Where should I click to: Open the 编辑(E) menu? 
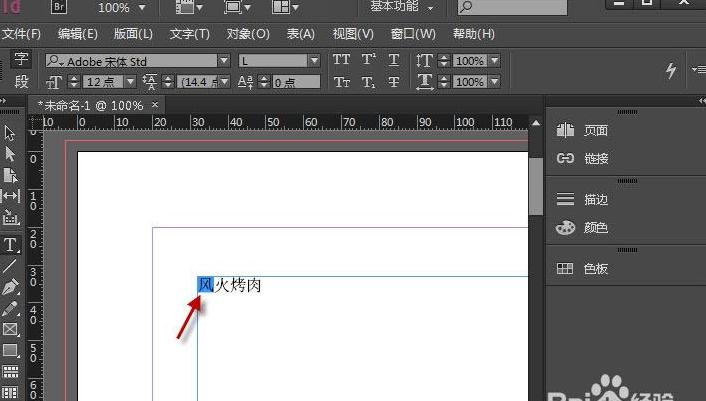pyautogui.click(x=77, y=34)
